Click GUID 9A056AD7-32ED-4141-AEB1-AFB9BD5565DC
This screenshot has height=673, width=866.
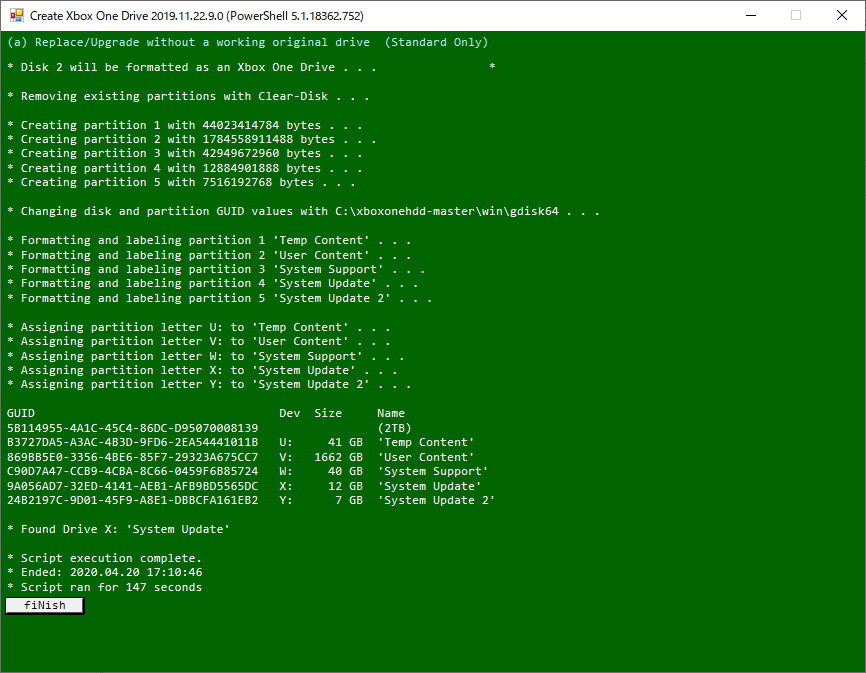click(133, 486)
